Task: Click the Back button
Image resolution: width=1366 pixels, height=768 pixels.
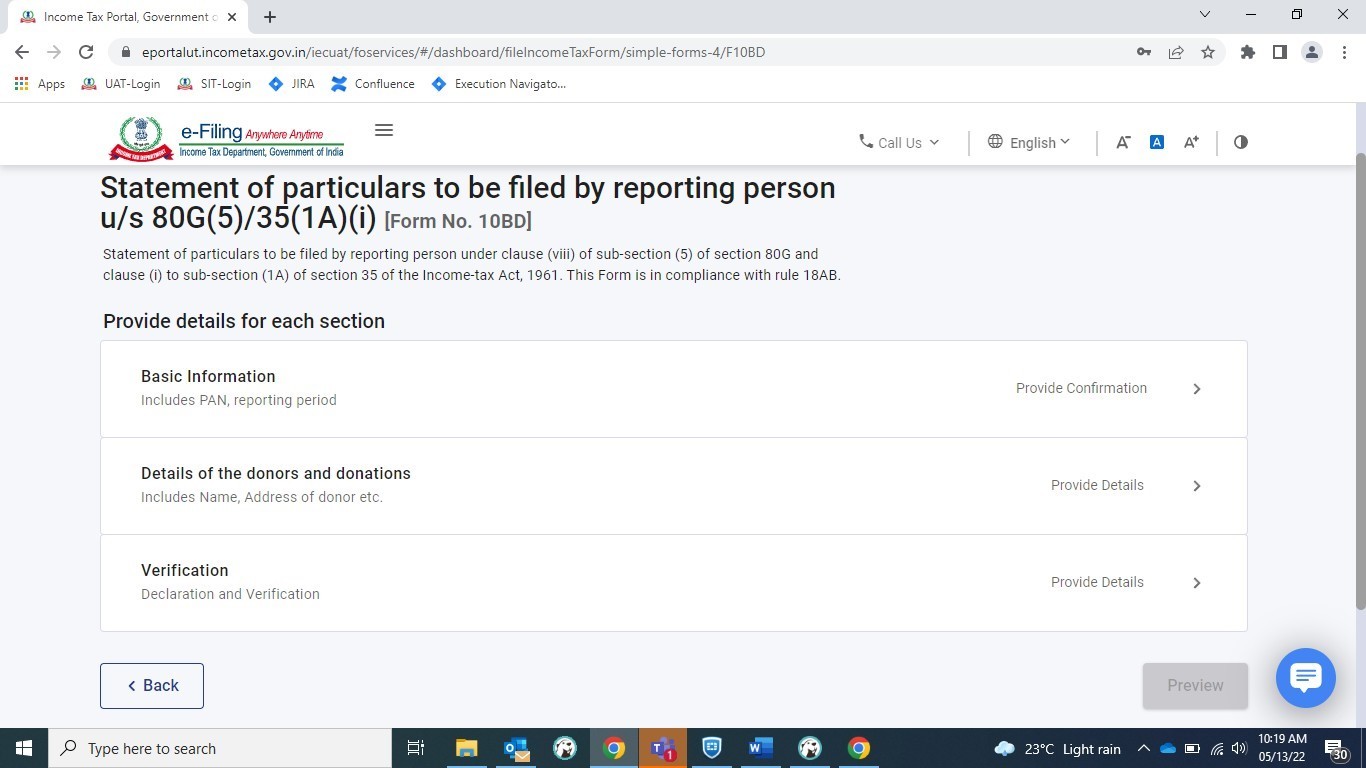Action: pos(152,686)
